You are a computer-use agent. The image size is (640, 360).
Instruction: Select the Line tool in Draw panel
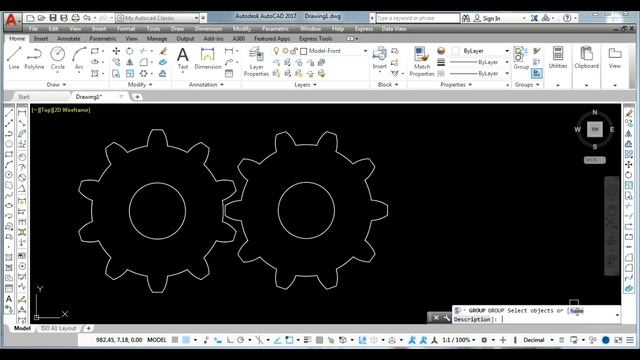click(14, 58)
